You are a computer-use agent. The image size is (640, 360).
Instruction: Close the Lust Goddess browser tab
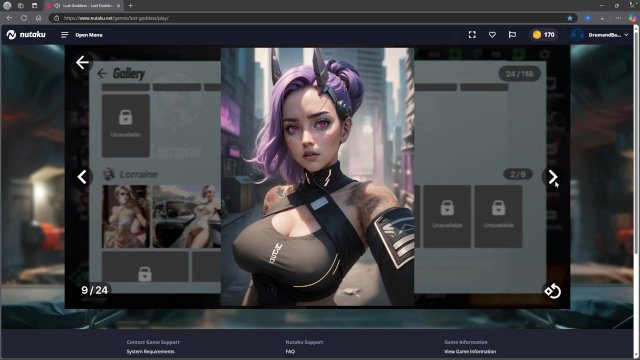[118, 6]
